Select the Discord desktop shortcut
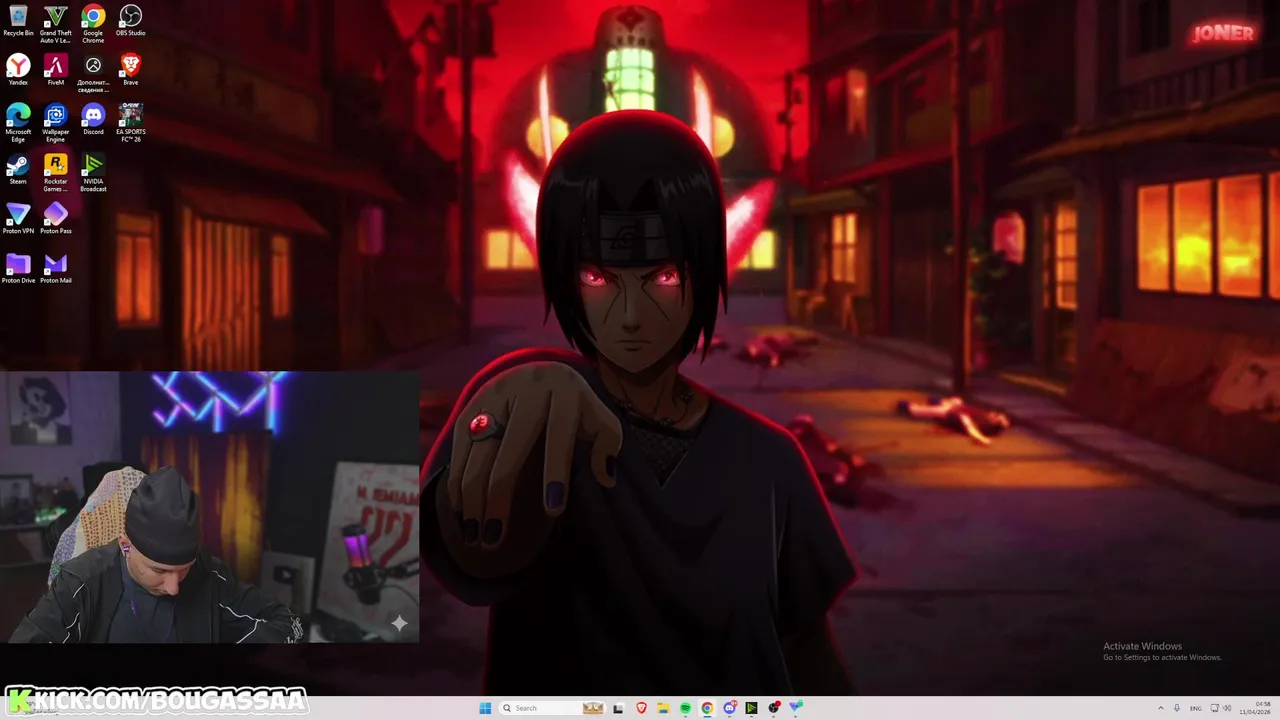1280x720 pixels. pyautogui.click(x=93, y=120)
